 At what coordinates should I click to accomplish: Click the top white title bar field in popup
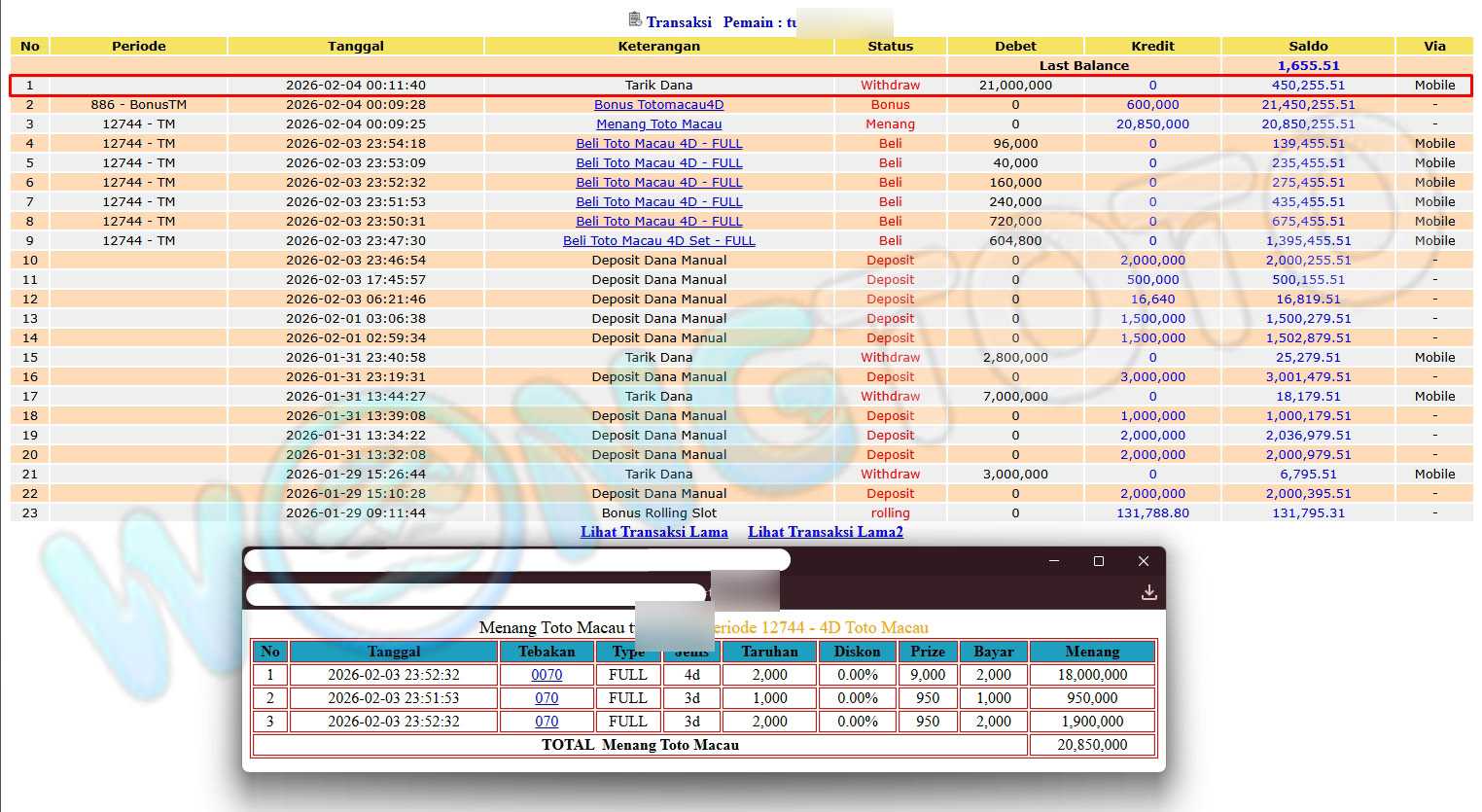[x=515, y=561]
